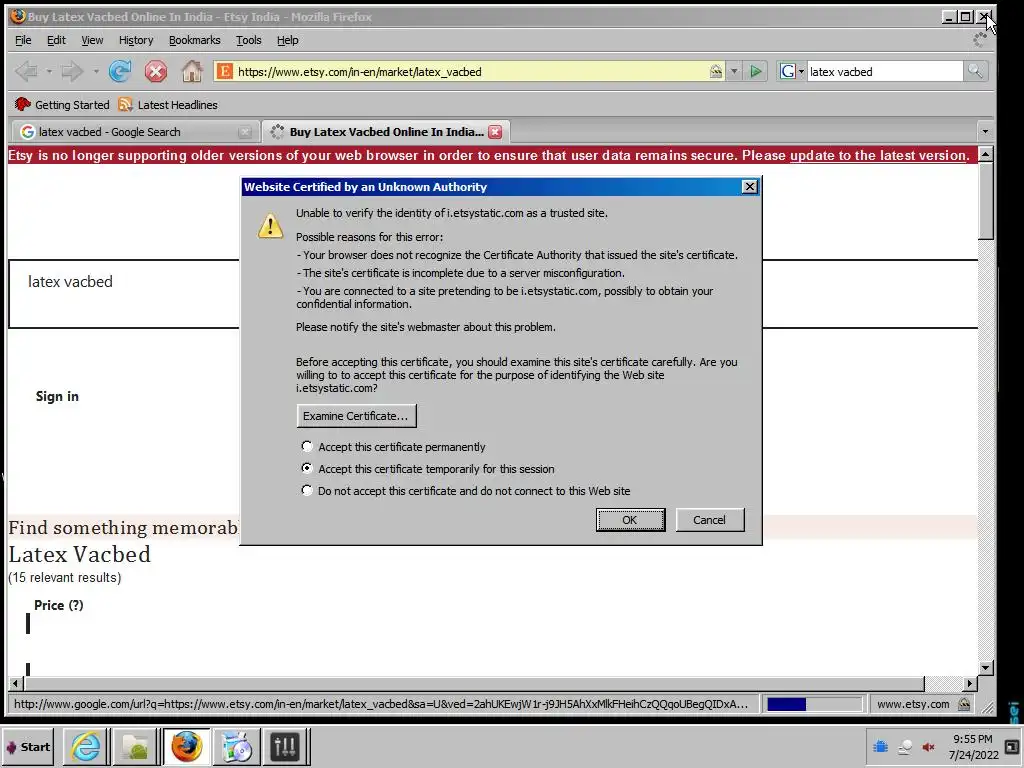Switch to latex vacbed Google Search tab
Image resolution: width=1024 pixels, height=768 pixels.
coord(134,132)
